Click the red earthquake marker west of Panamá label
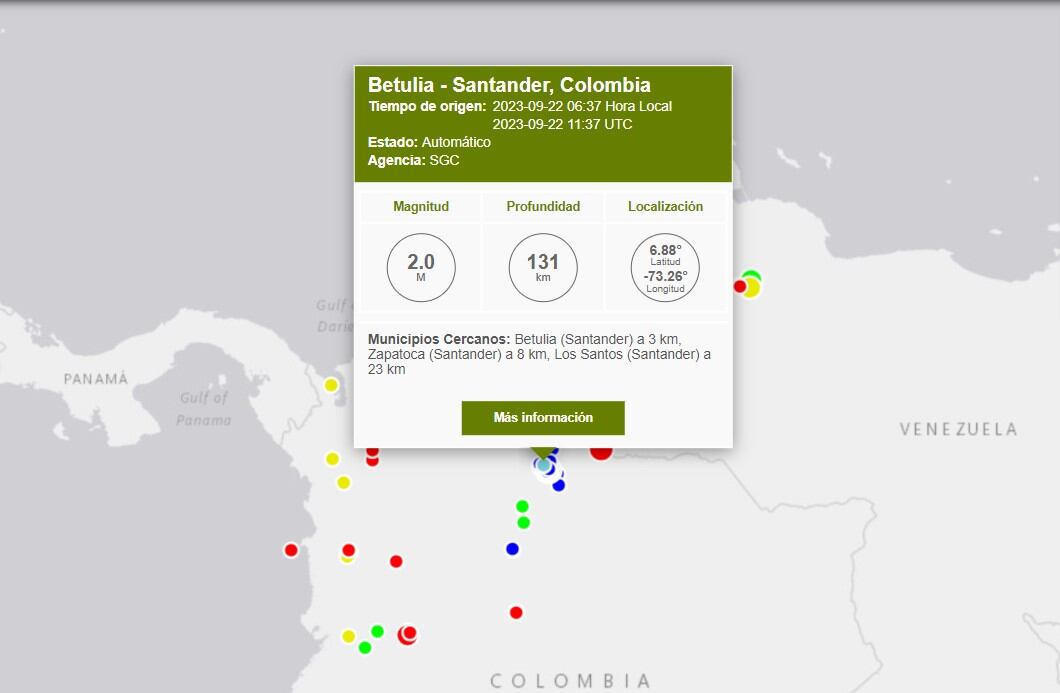This screenshot has height=693, width=1060. (x=290, y=549)
